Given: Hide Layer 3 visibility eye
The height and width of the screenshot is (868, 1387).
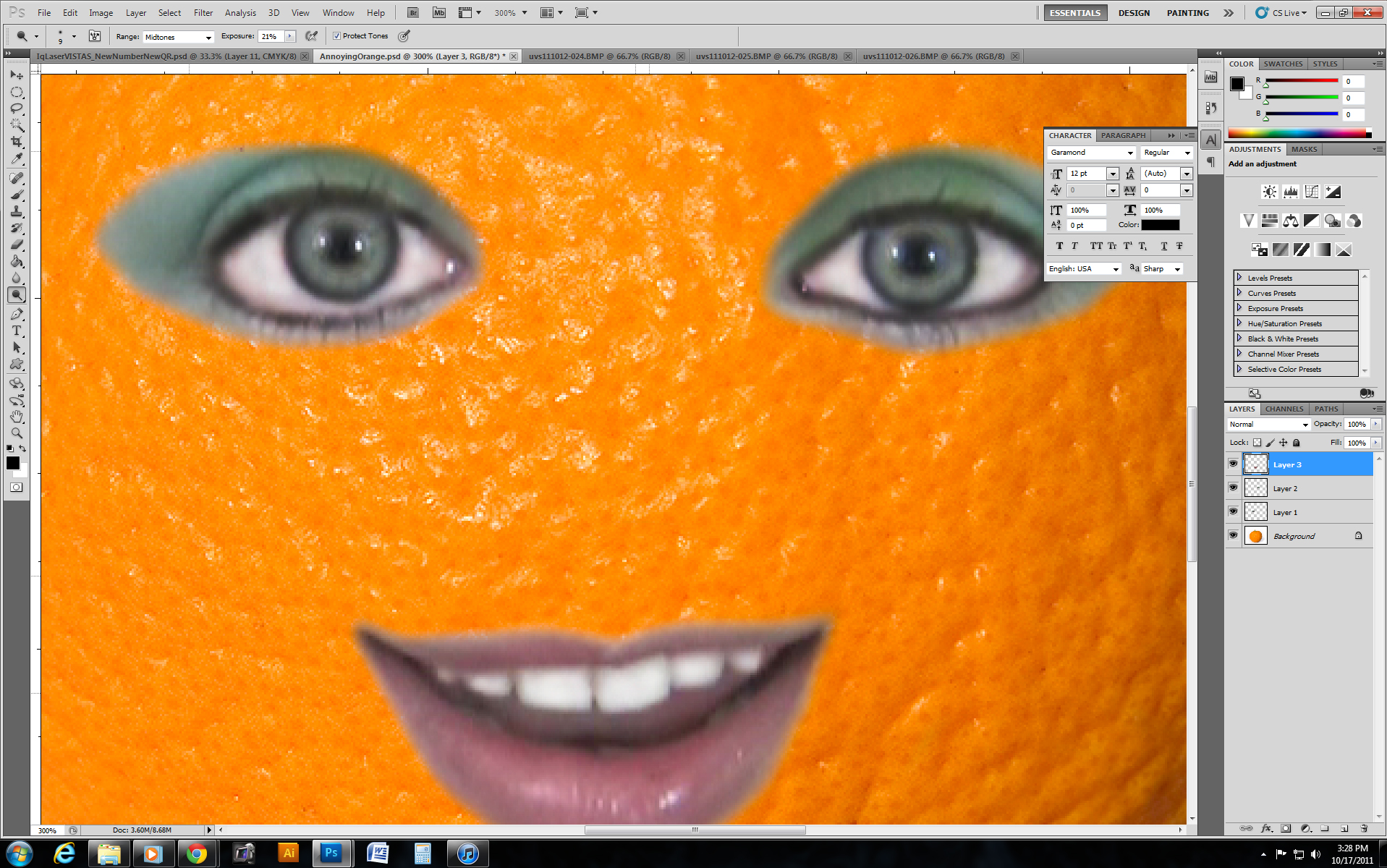Looking at the screenshot, I should coord(1233,464).
